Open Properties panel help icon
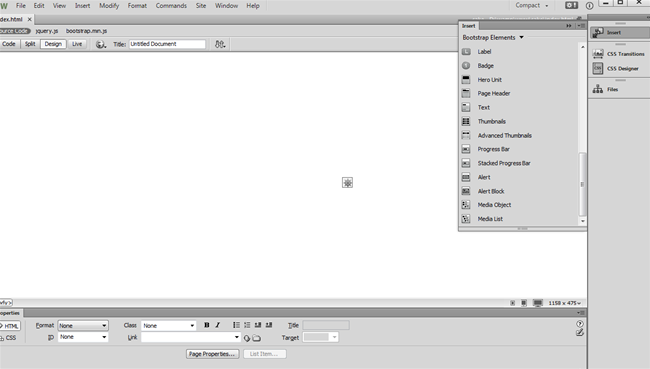The width and height of the screenshot is (650, 369). coord(580,324)
